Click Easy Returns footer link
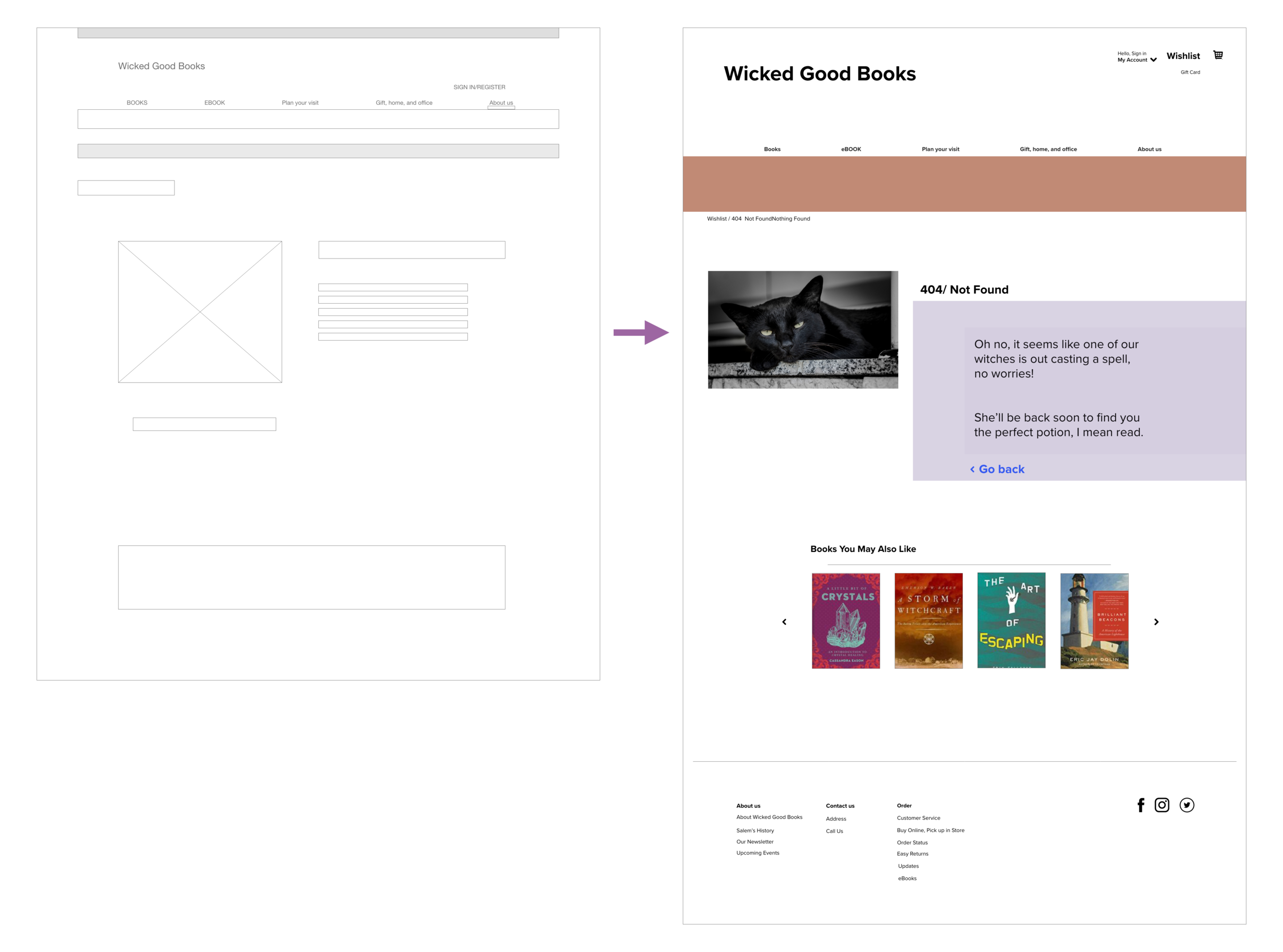Screen dimensions: 1283x952 tap(912, 854)
